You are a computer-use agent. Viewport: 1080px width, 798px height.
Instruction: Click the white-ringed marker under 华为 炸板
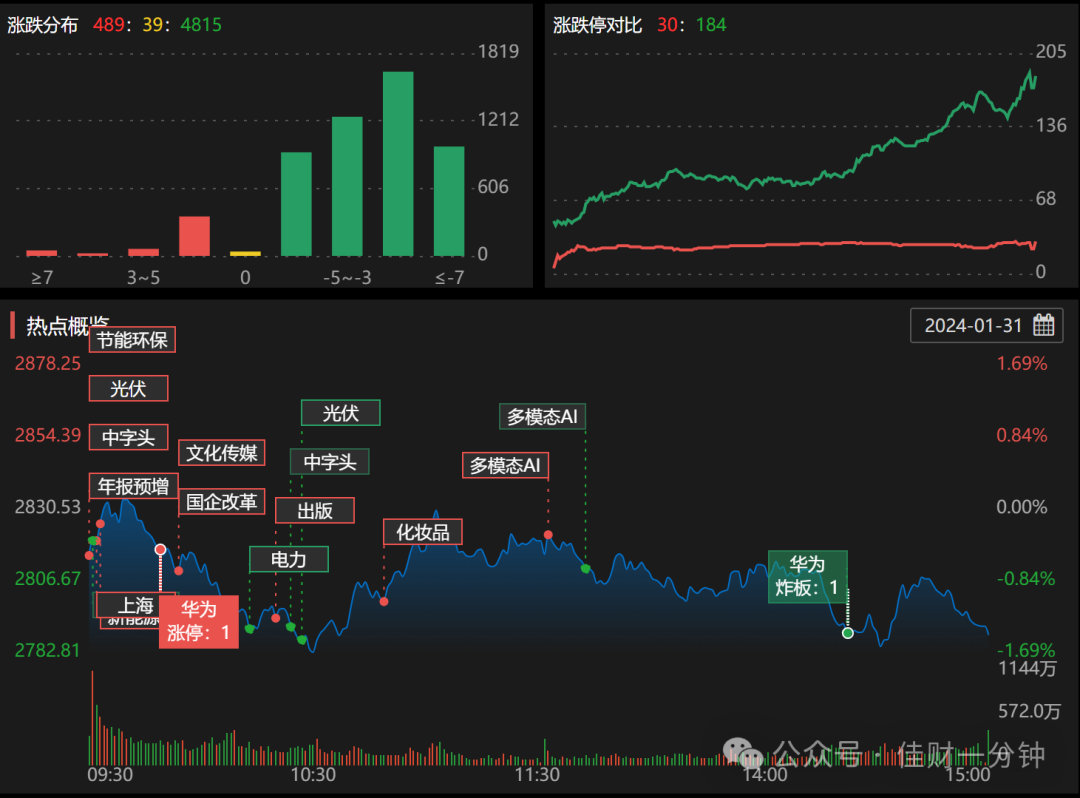[848, 633]
